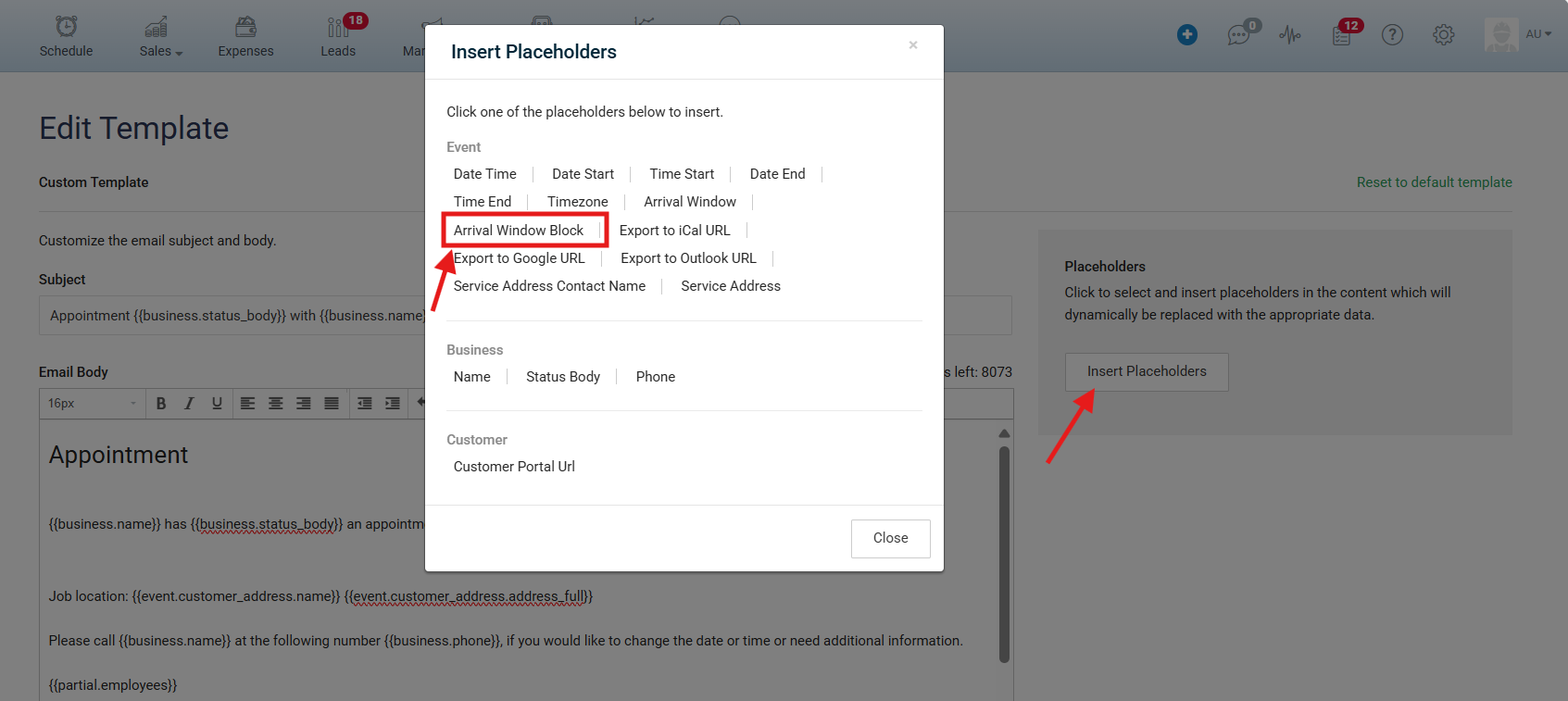
Task: Close the Insert Placeholders dialog with X
Action: point(913,44)
